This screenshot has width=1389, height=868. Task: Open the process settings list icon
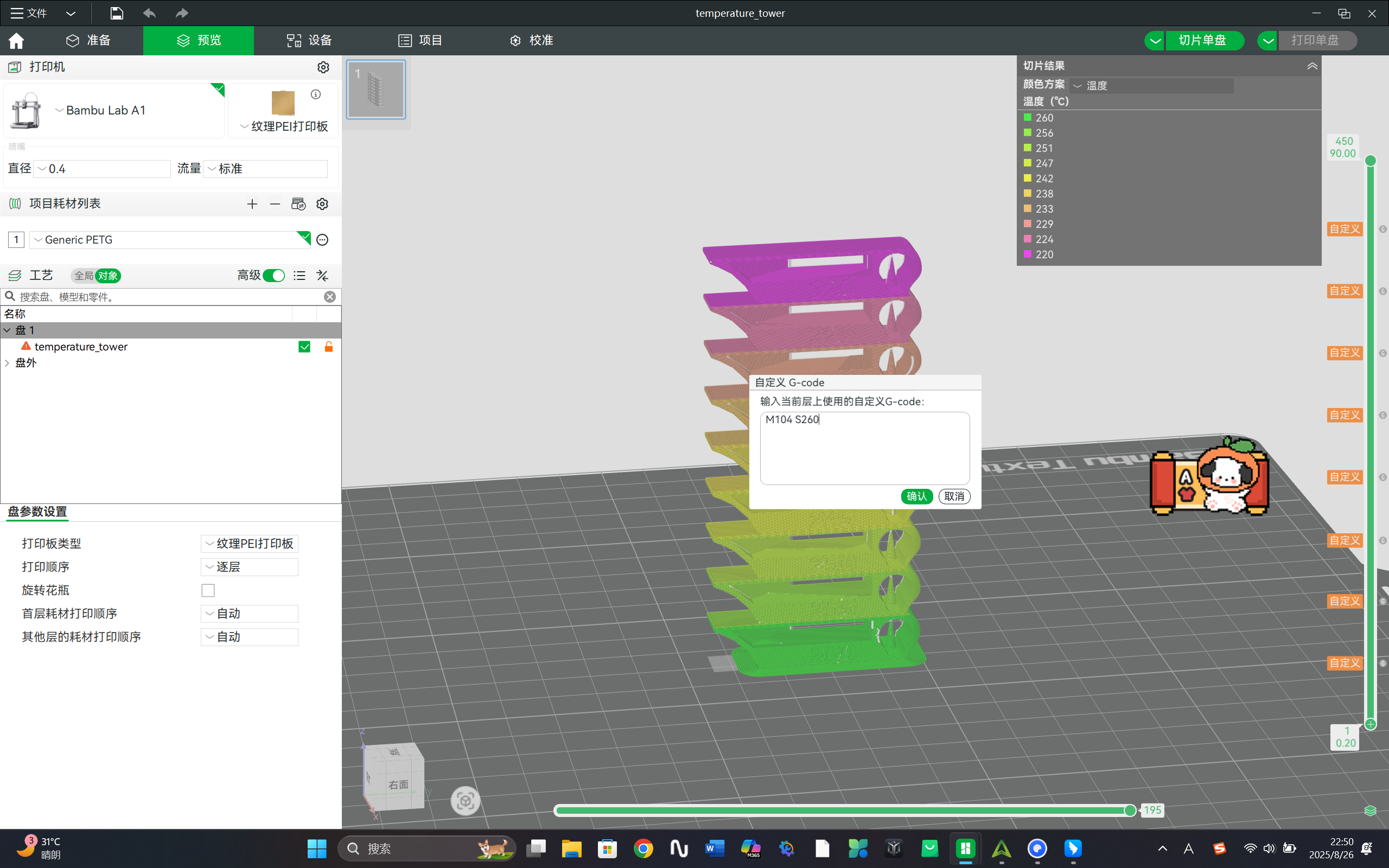(x=299, y=276)
